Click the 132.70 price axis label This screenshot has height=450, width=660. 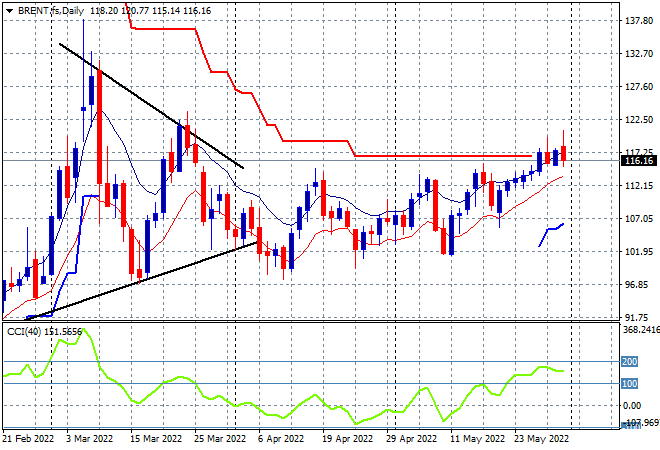[639, 53]
